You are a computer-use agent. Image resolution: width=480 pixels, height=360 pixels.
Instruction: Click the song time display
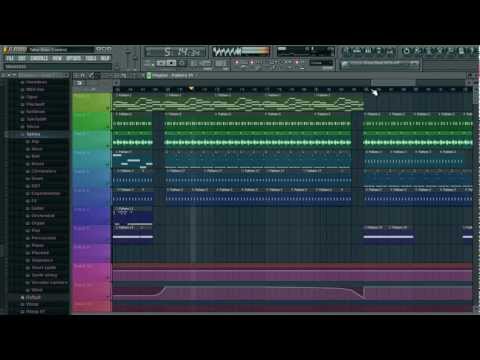click(176, 52)
